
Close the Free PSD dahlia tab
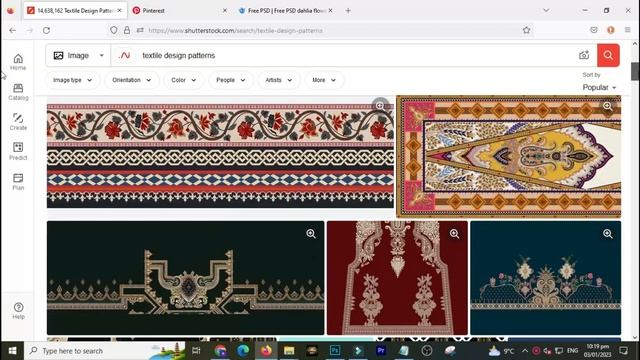(x=330, y=11)
